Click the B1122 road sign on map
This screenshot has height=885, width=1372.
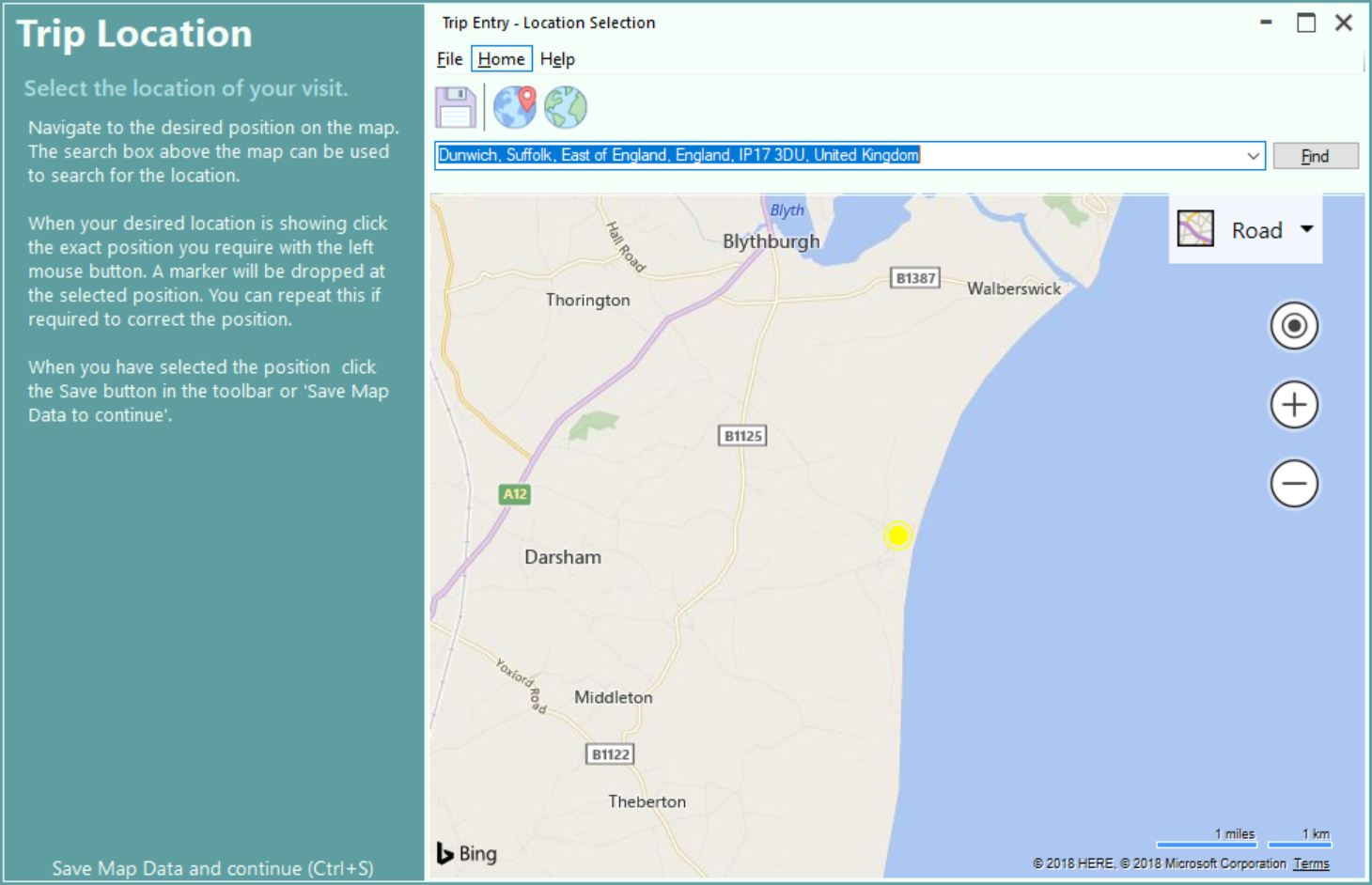(611, 754)
